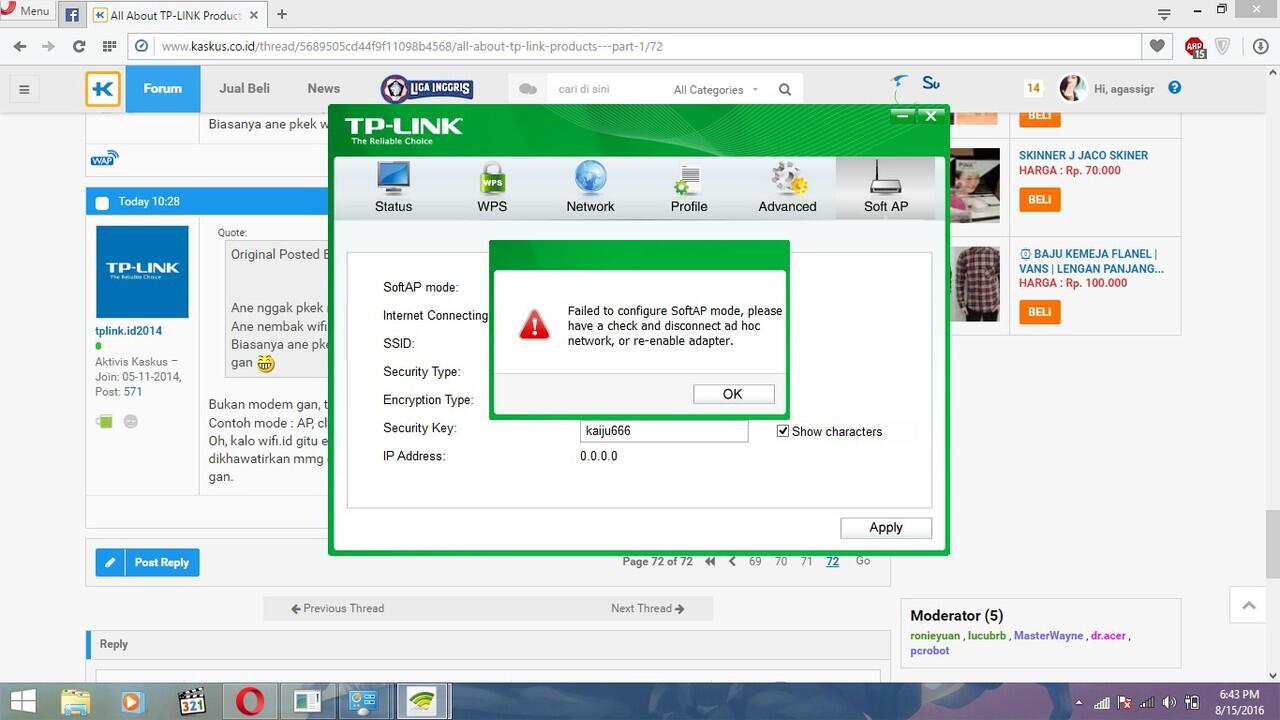Click the Kaskus logo
This screenshot has width=1280, height=720.
pyautogui.click(x=103, y=89)
